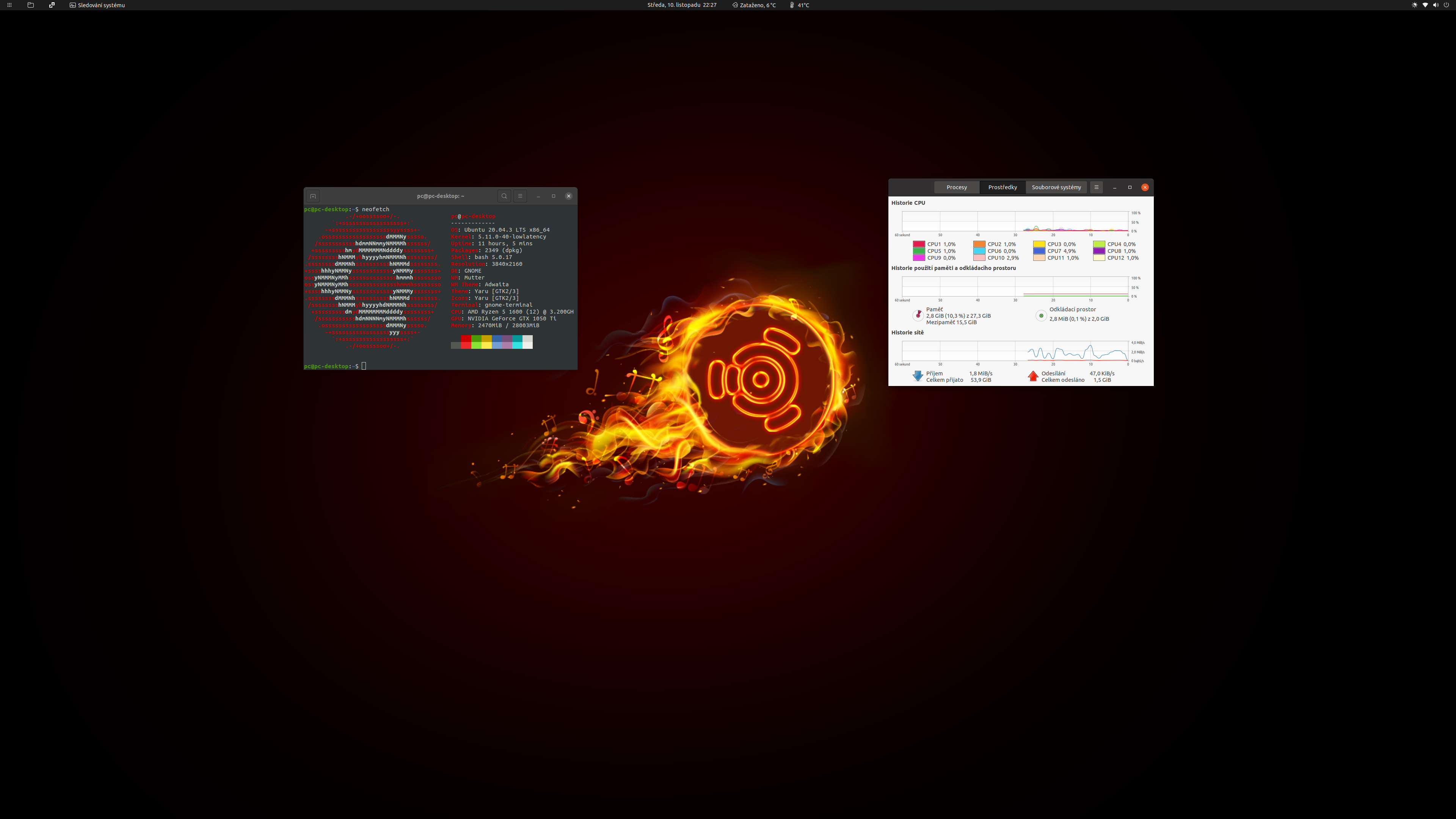Image resolution: width=1456 pixels, height=819 pixels.
Task: Click the neofetch 'Memory: 2470MiB / 28003MiB' line
Action: click(494, 326)
